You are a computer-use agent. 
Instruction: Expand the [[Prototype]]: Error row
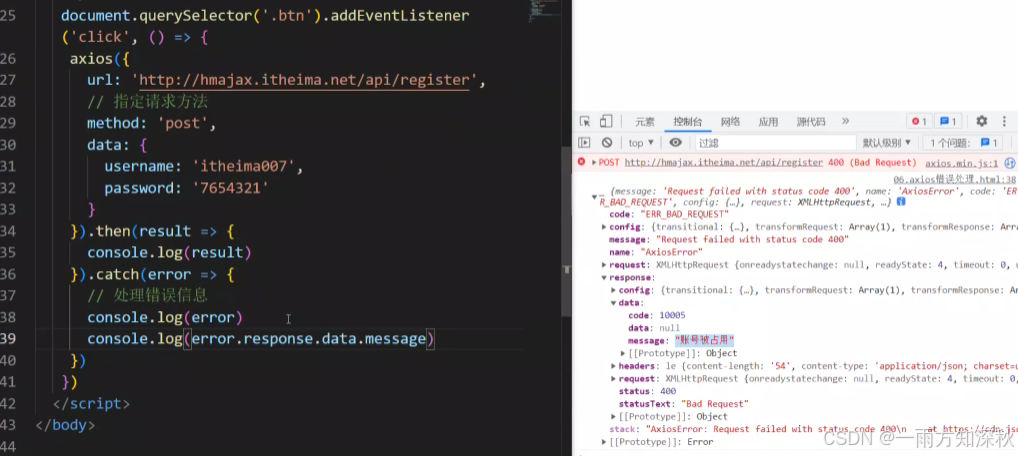604,442
